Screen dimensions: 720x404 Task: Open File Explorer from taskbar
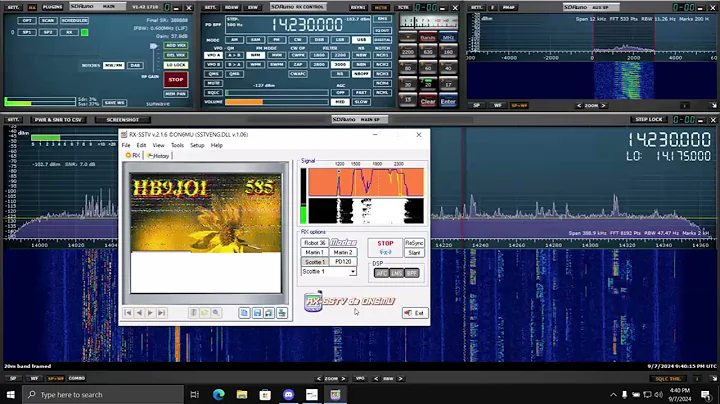click(242, 394)
